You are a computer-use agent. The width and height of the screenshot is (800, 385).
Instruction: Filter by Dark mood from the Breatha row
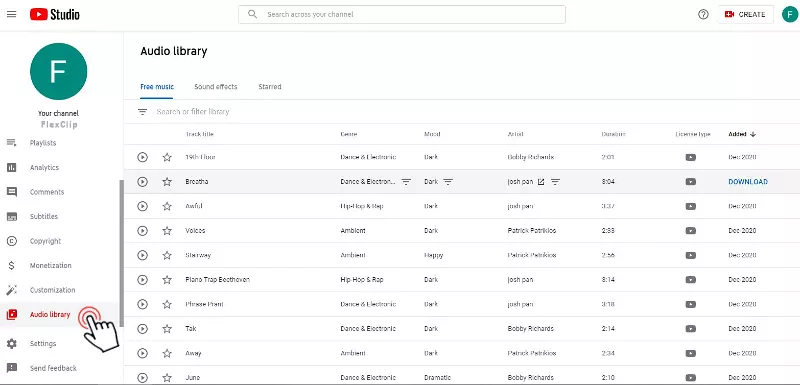448,182
